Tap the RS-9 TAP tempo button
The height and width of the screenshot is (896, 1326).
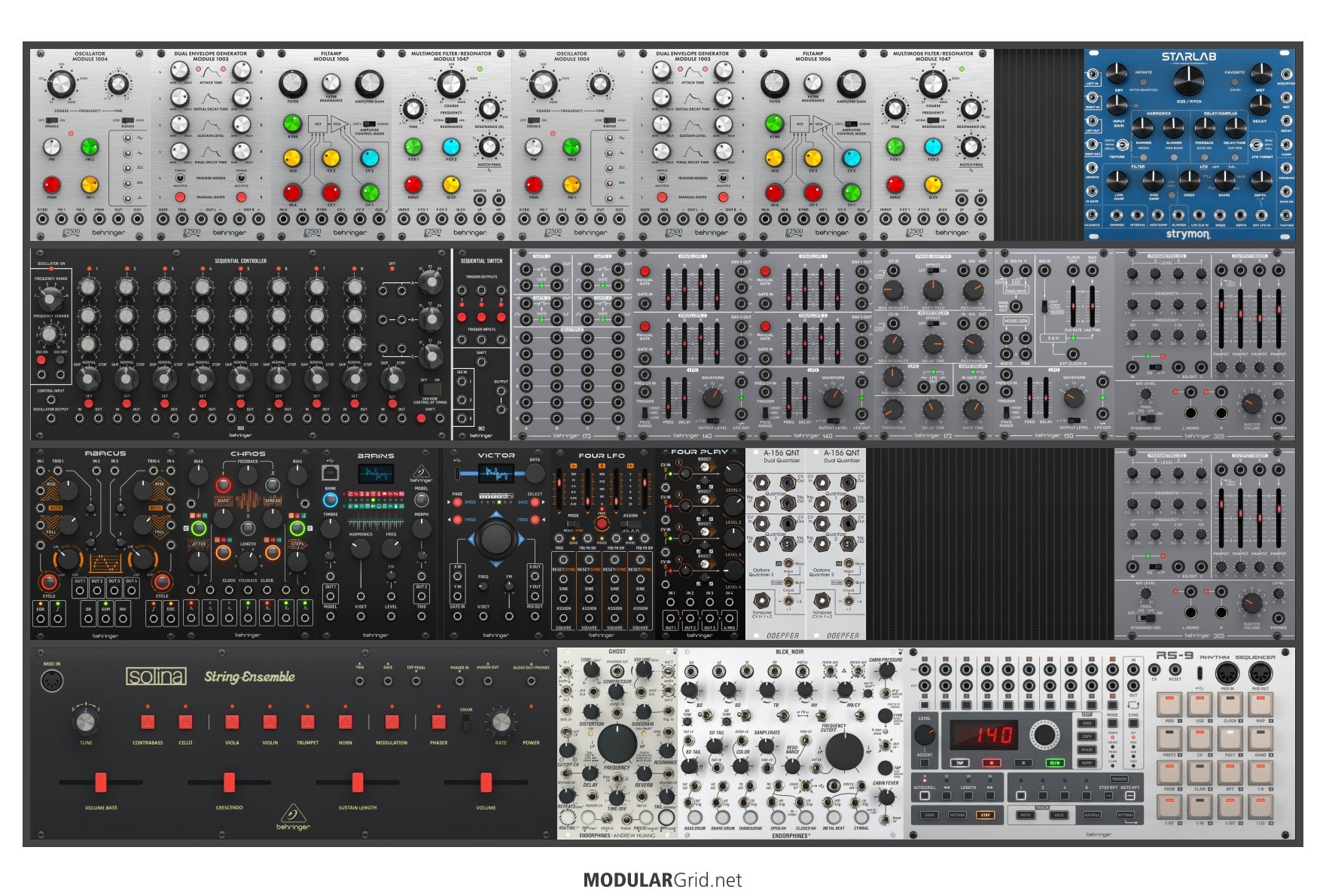pos(960,763)
